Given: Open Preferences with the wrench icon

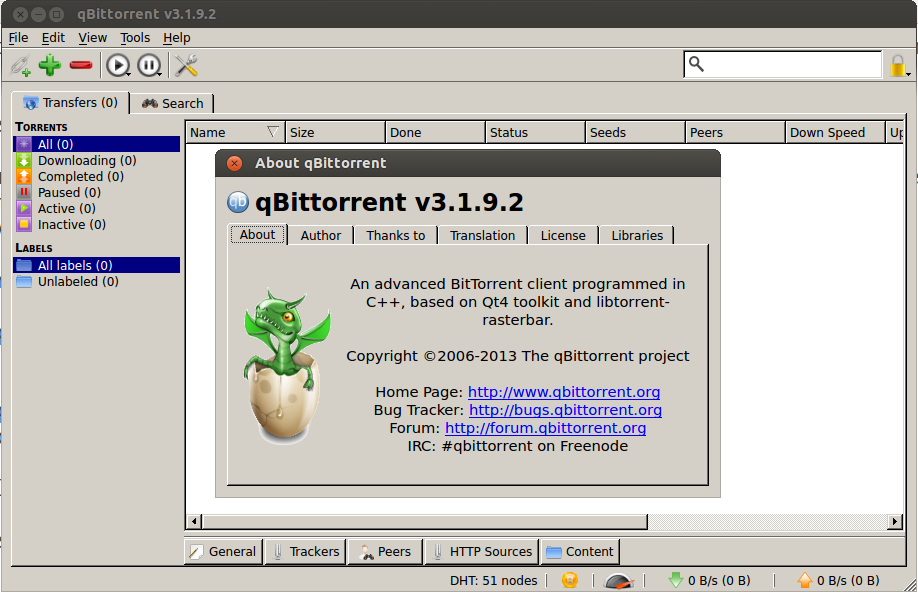Looking at the screenshot, I should point(186,65).
